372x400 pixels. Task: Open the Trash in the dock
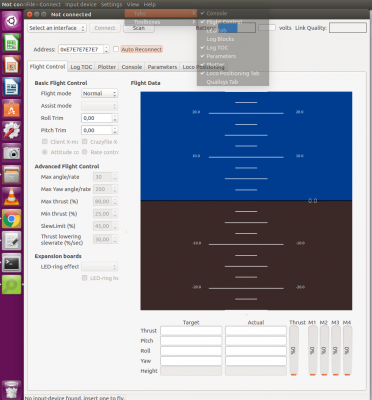pyautogui.click(x=12, y=389)
